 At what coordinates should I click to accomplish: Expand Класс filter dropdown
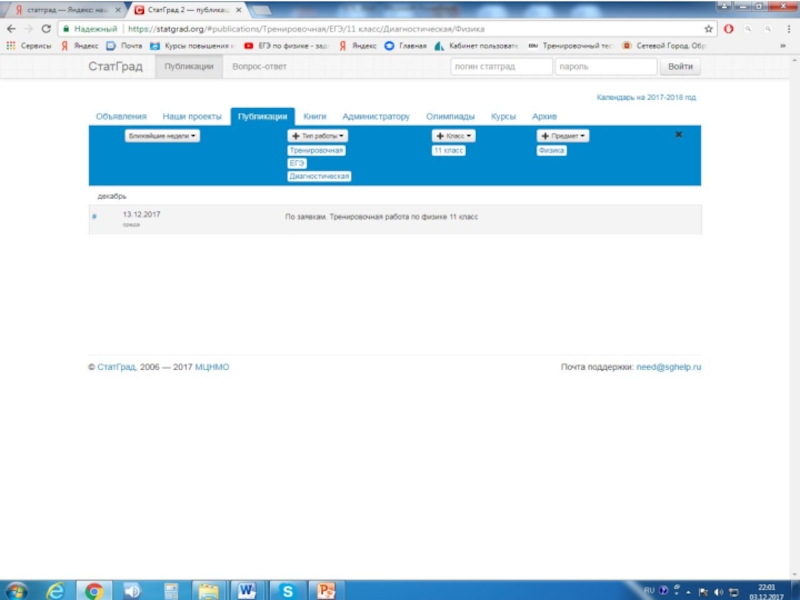(x=454, y=136)
